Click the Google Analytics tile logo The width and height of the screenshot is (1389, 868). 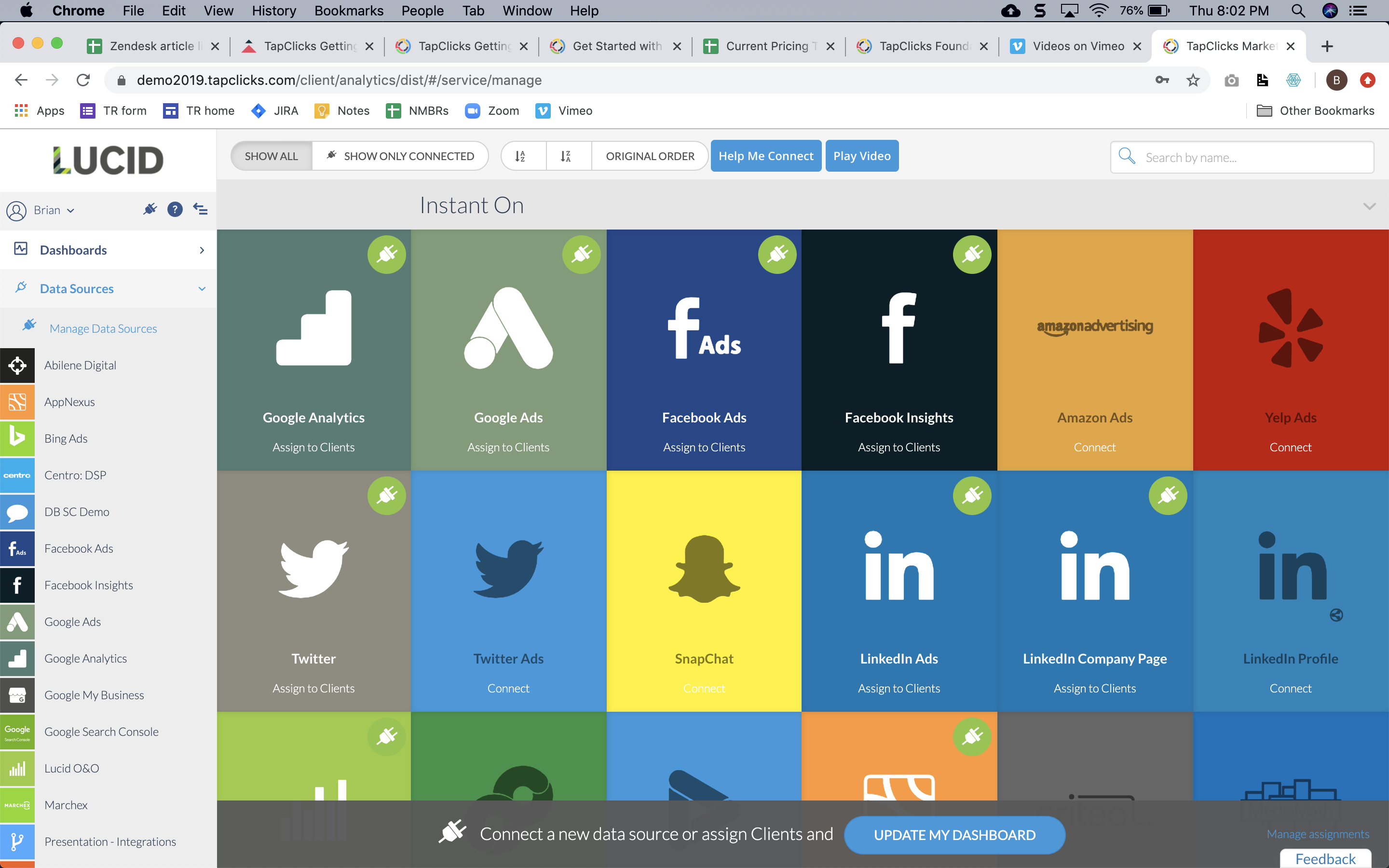(x=313, y=328)
